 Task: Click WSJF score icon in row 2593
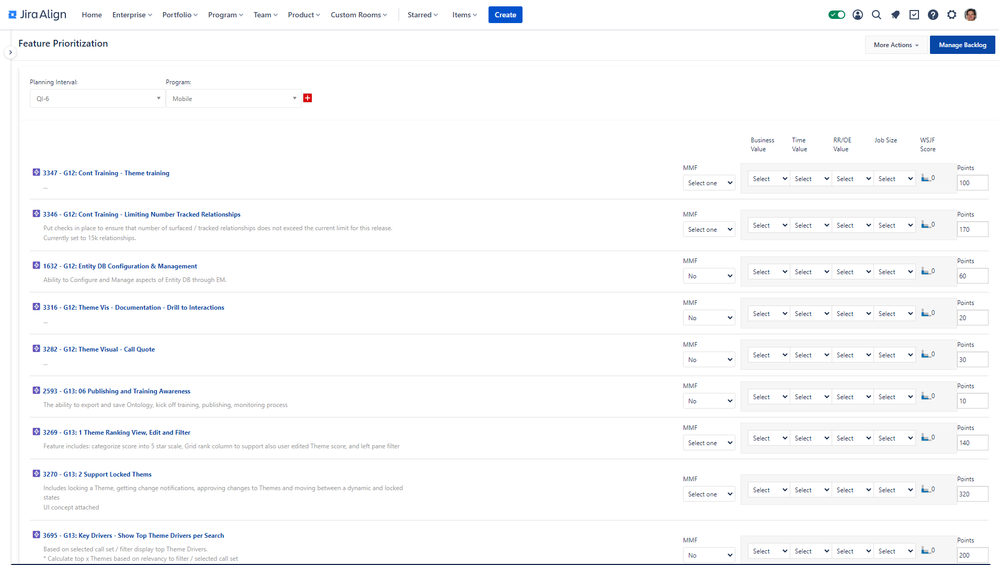pyautogui.click(x=925, y=396)
